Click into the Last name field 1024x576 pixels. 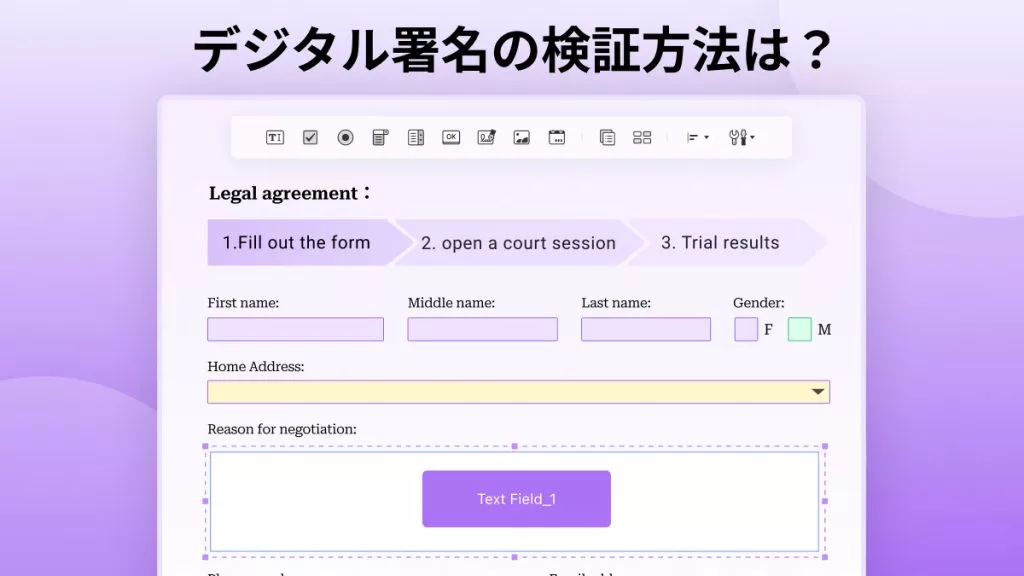pos(645,329)
